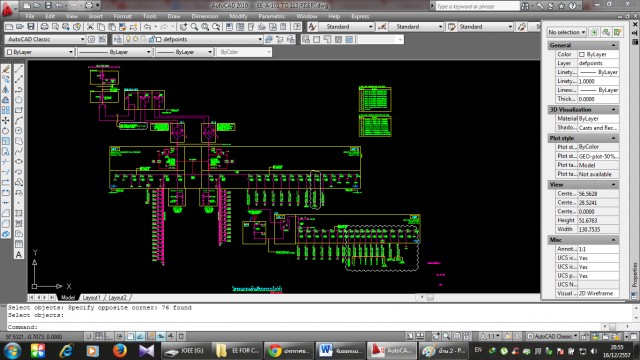Click the Quick Select icon in Properties palette
This screenshot has width=640, height=360.
tap(618, 32)
